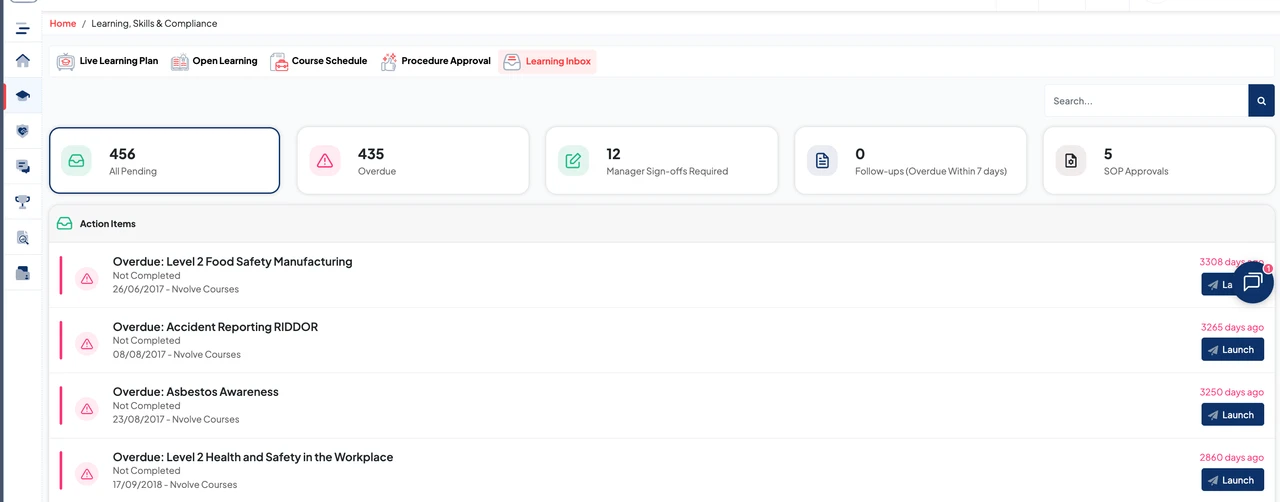Click 'Overdue: Level 2 Health and Safety in the Workplace'
The height and width of the screenshot is (502, 1280).
253,457
